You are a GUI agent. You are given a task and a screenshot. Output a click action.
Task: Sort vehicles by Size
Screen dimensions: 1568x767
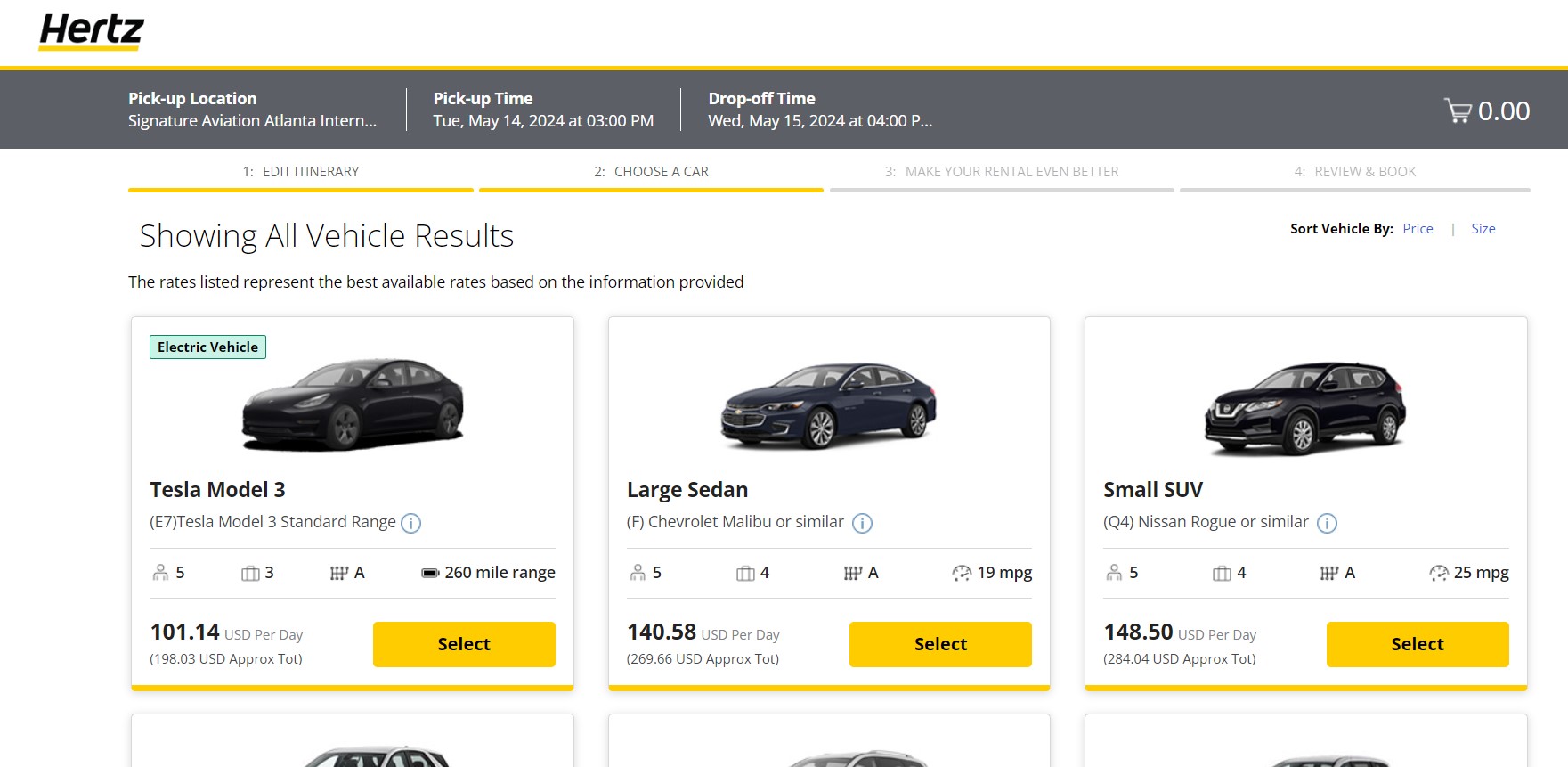tap(1483, 229)
